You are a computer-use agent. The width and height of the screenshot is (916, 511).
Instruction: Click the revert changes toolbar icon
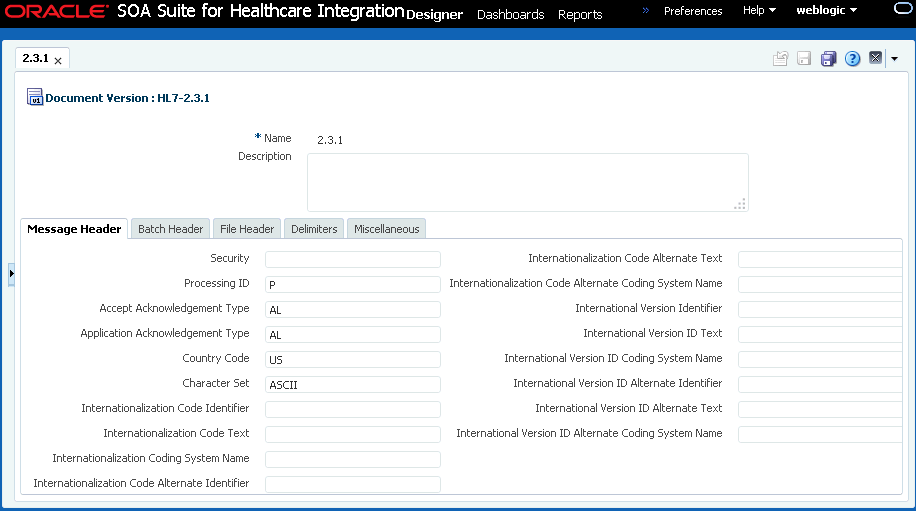coord(780,58)
